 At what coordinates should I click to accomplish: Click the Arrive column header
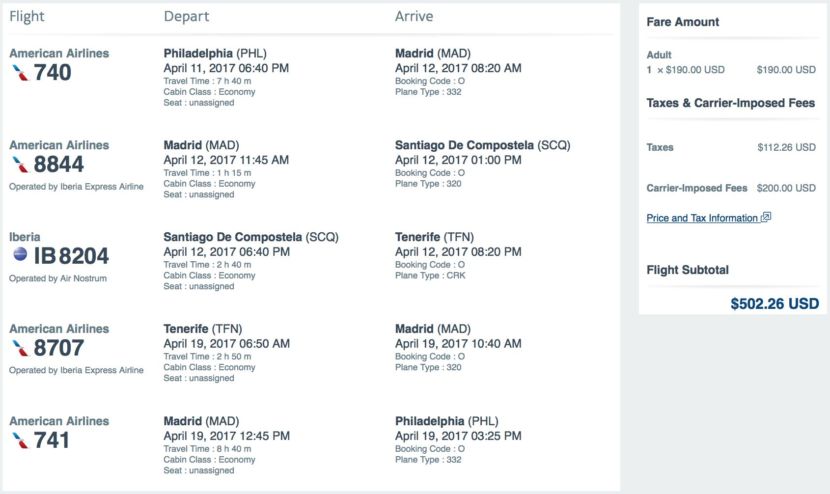pyautogui.click(x=414, y=16)
